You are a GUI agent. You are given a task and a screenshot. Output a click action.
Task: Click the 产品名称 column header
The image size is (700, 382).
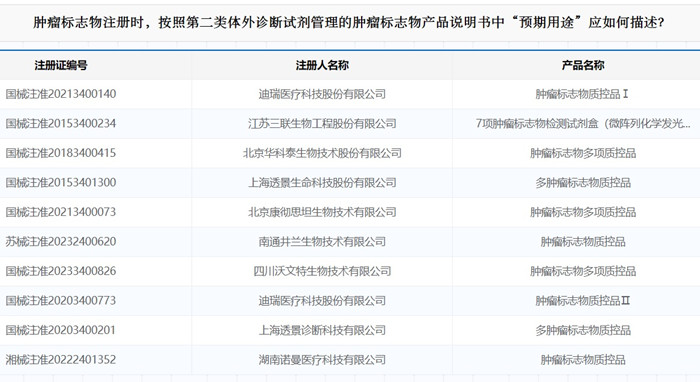point(583,65)
